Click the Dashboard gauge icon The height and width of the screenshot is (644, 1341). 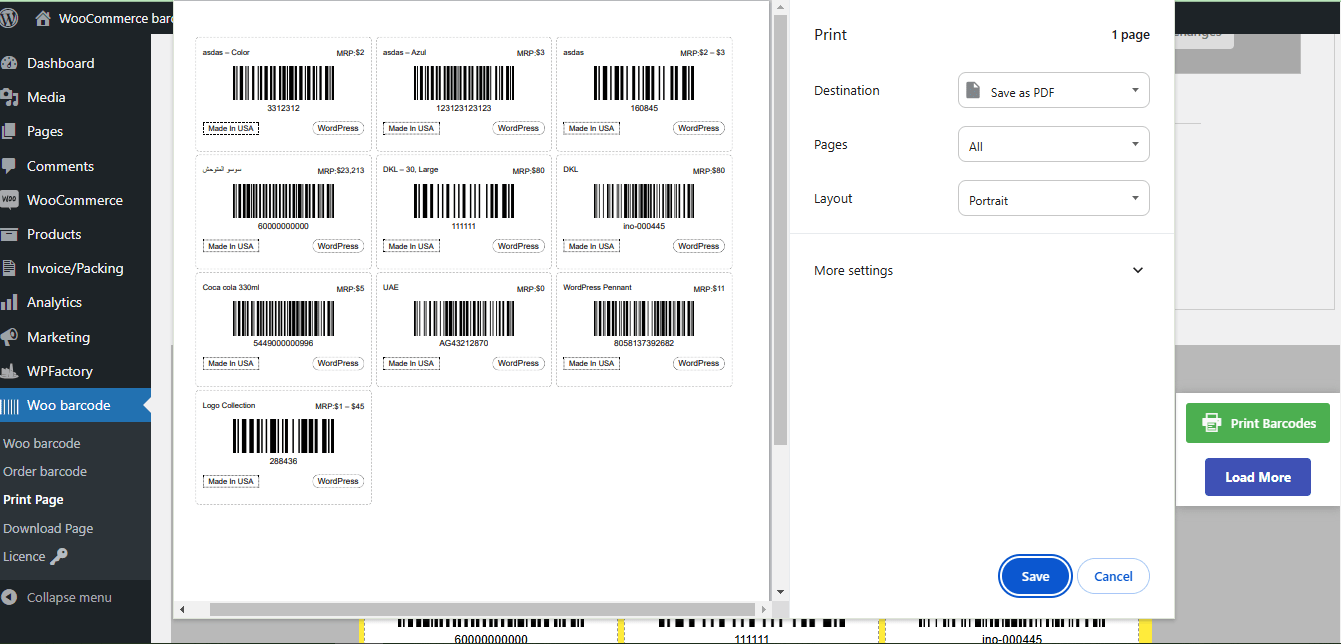10,63
